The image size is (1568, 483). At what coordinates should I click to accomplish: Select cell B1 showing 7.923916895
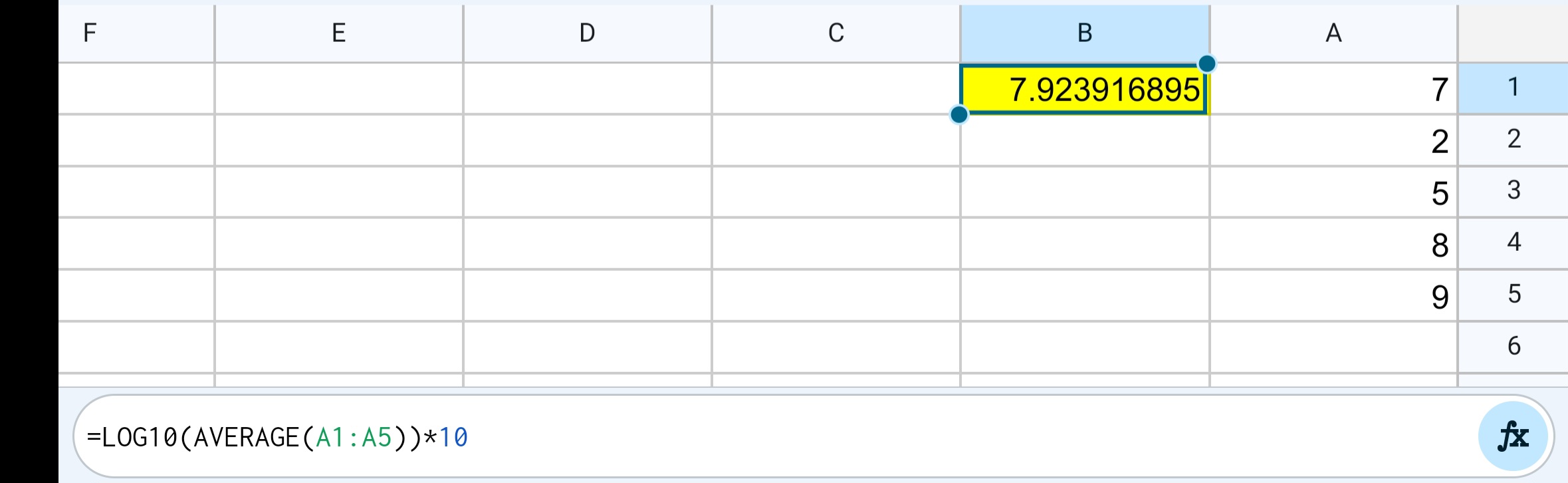coord(1083,88)
